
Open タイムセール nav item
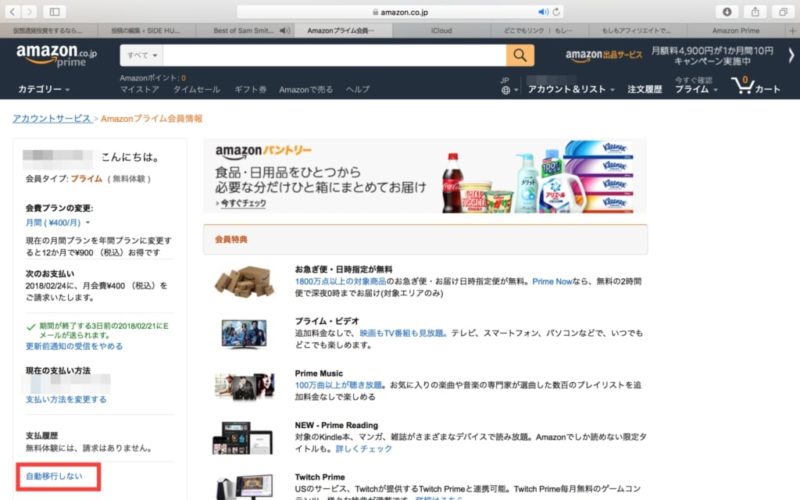[196, 89]
